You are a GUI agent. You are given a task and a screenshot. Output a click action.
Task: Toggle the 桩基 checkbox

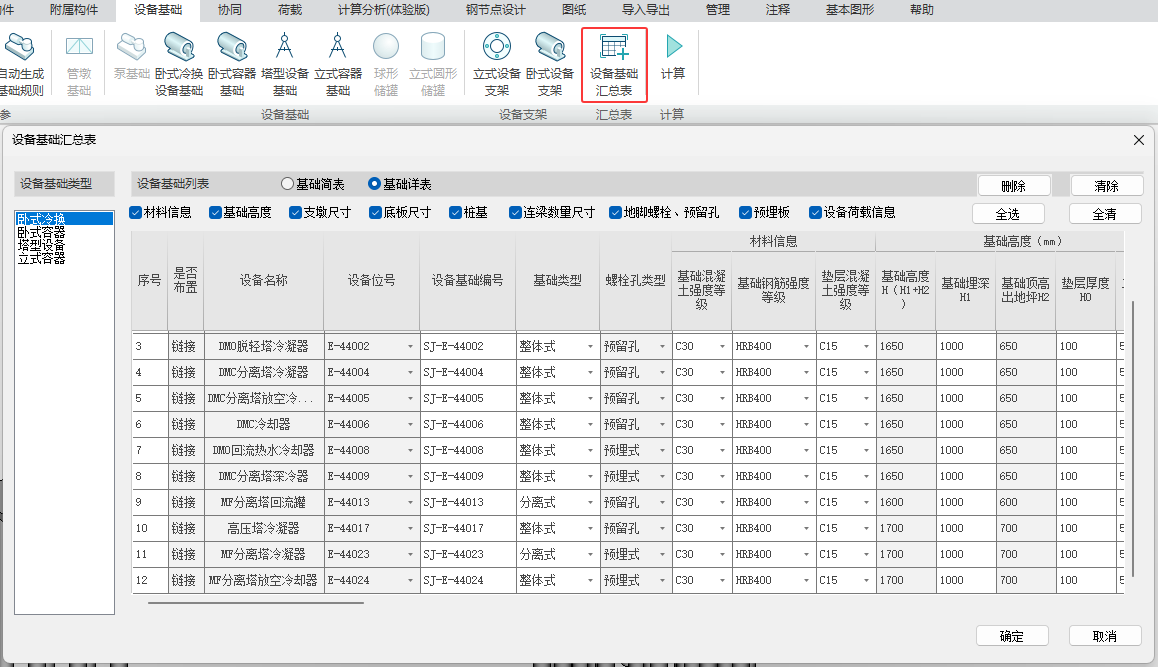coord(456,213)
